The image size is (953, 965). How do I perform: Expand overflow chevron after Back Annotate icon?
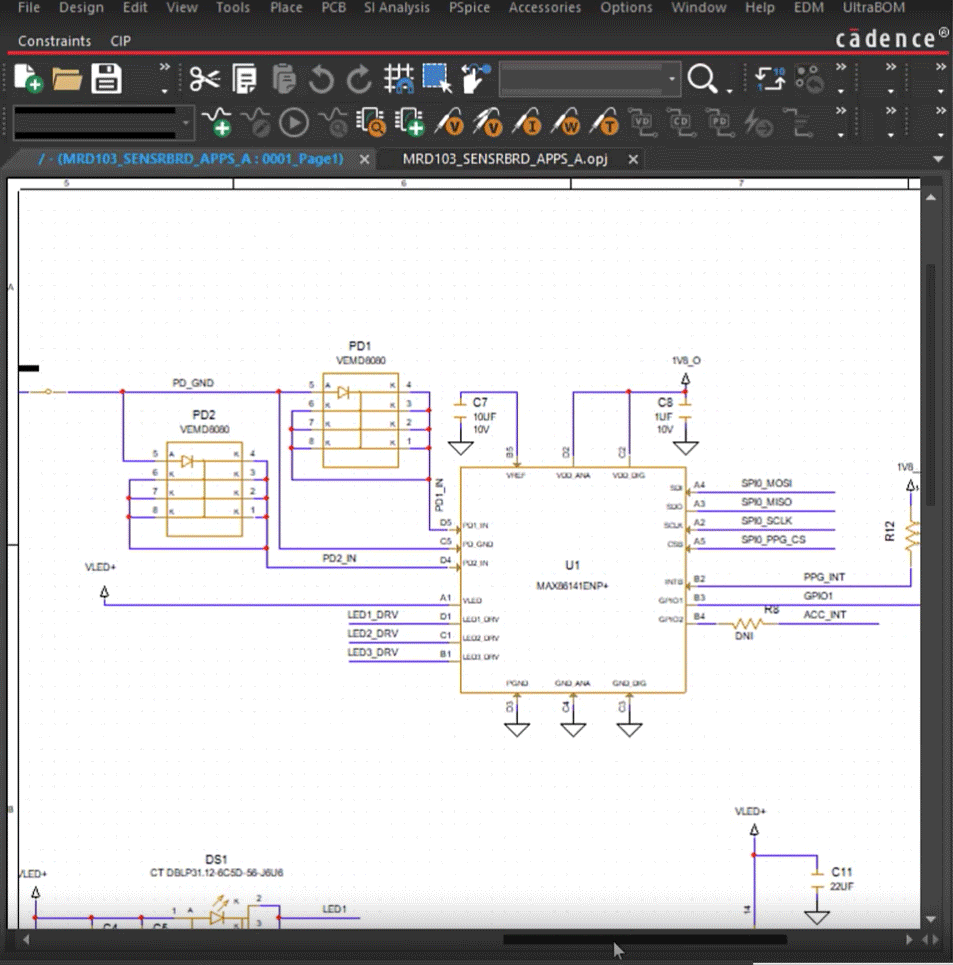coord(841,66)
